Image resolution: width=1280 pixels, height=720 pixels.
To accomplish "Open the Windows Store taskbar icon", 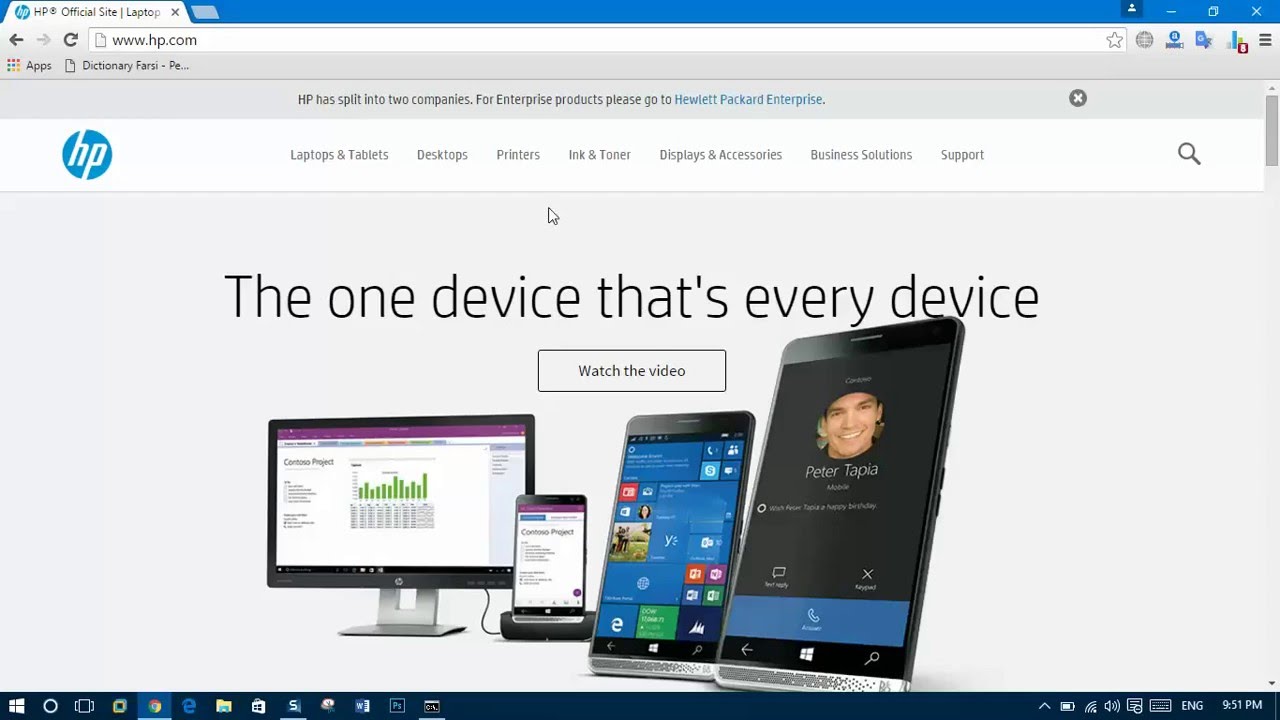I will pyautogui.click(x=258, y=706).
